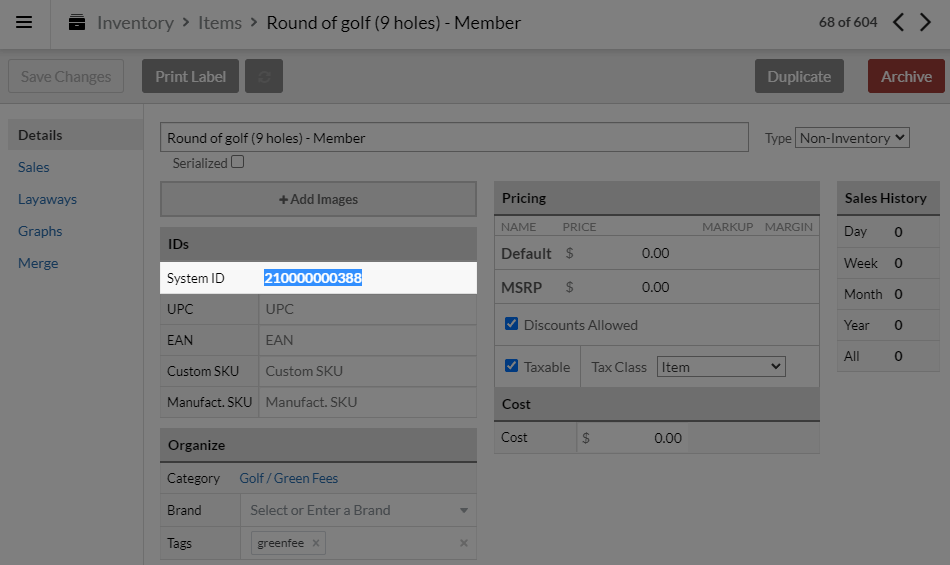950x565 pixels.
Task: Click the EAN input field
Action: click(x=367, y=340)
